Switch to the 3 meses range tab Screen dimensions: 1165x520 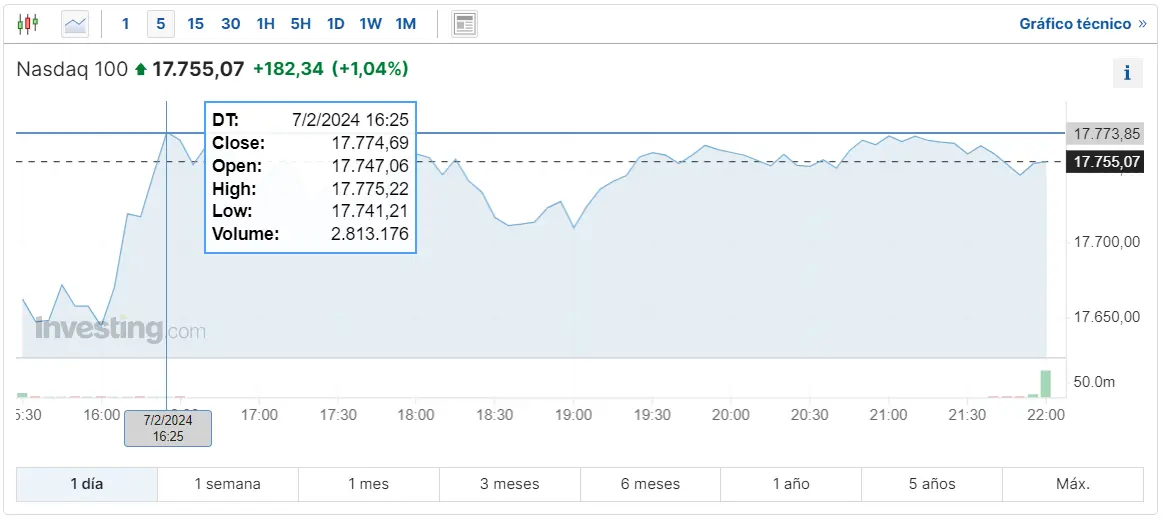tap(510, 484)
